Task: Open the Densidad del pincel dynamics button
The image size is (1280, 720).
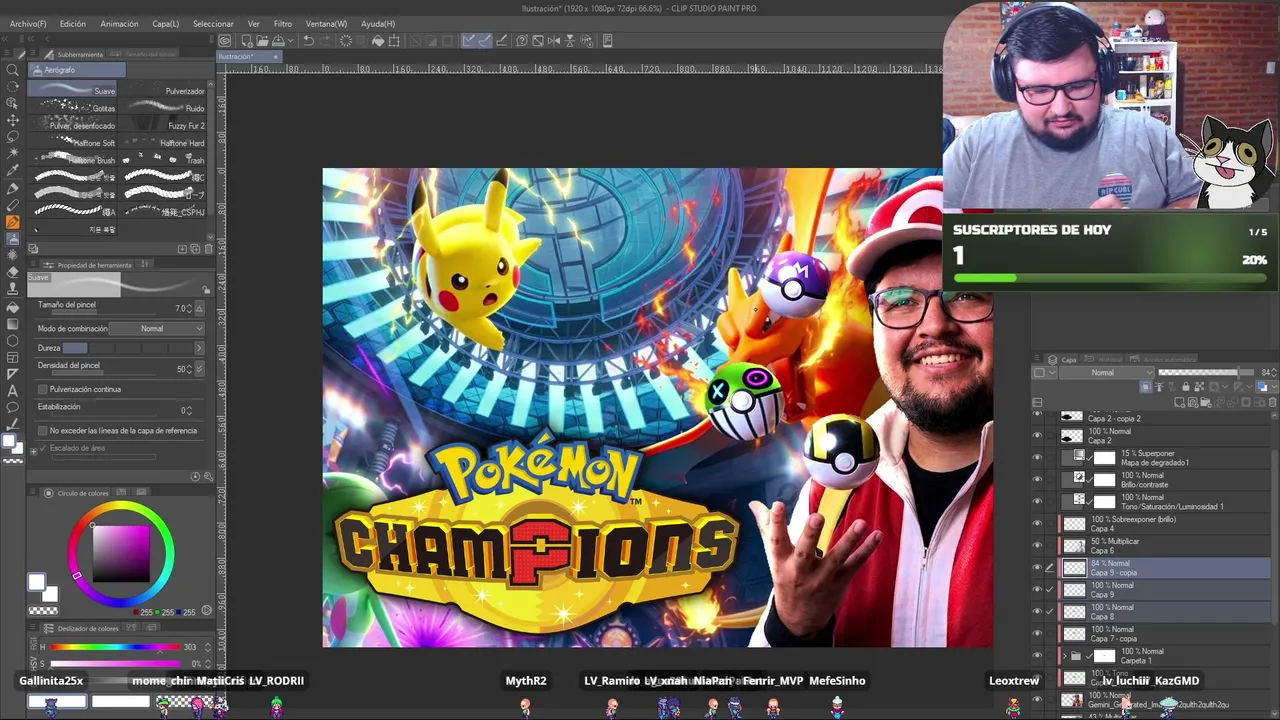Action: pyautogui.click(x=198, y=369)
